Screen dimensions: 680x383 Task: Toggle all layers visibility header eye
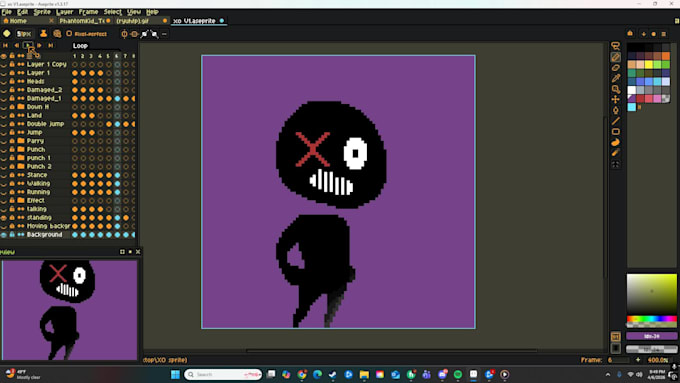point(4,56)
